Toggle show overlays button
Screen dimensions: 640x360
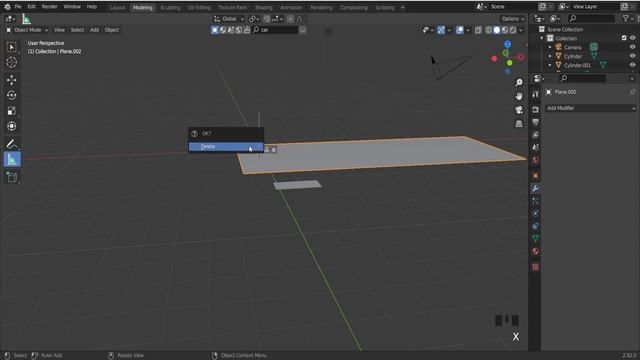tap(460, 30)
